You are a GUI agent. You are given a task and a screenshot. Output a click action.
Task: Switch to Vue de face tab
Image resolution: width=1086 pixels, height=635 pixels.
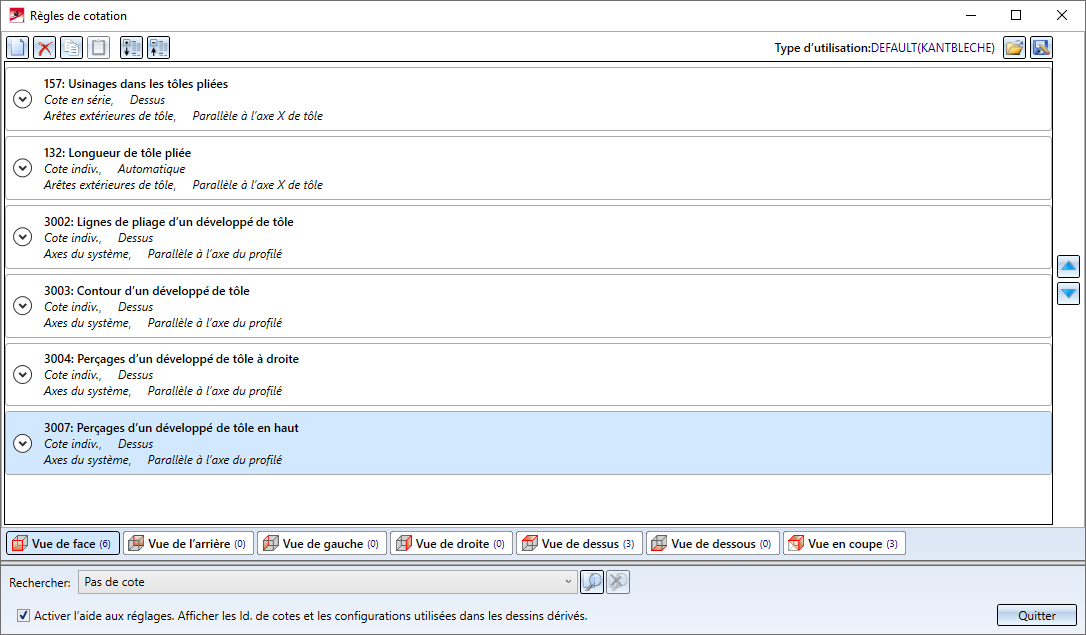[63, 544]
